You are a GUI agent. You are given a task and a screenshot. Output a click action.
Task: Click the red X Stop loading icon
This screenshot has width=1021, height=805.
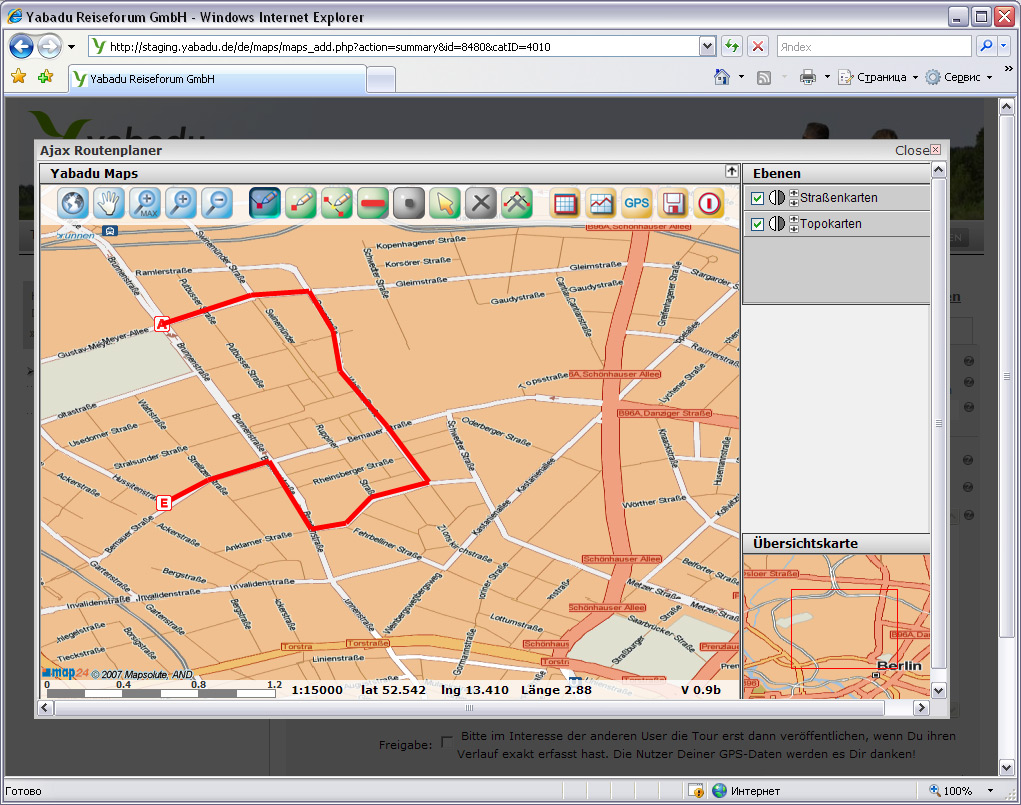[758, 46]
